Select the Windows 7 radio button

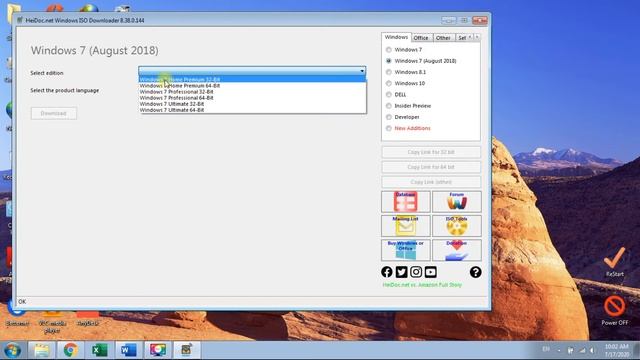(x=389, y=50)
